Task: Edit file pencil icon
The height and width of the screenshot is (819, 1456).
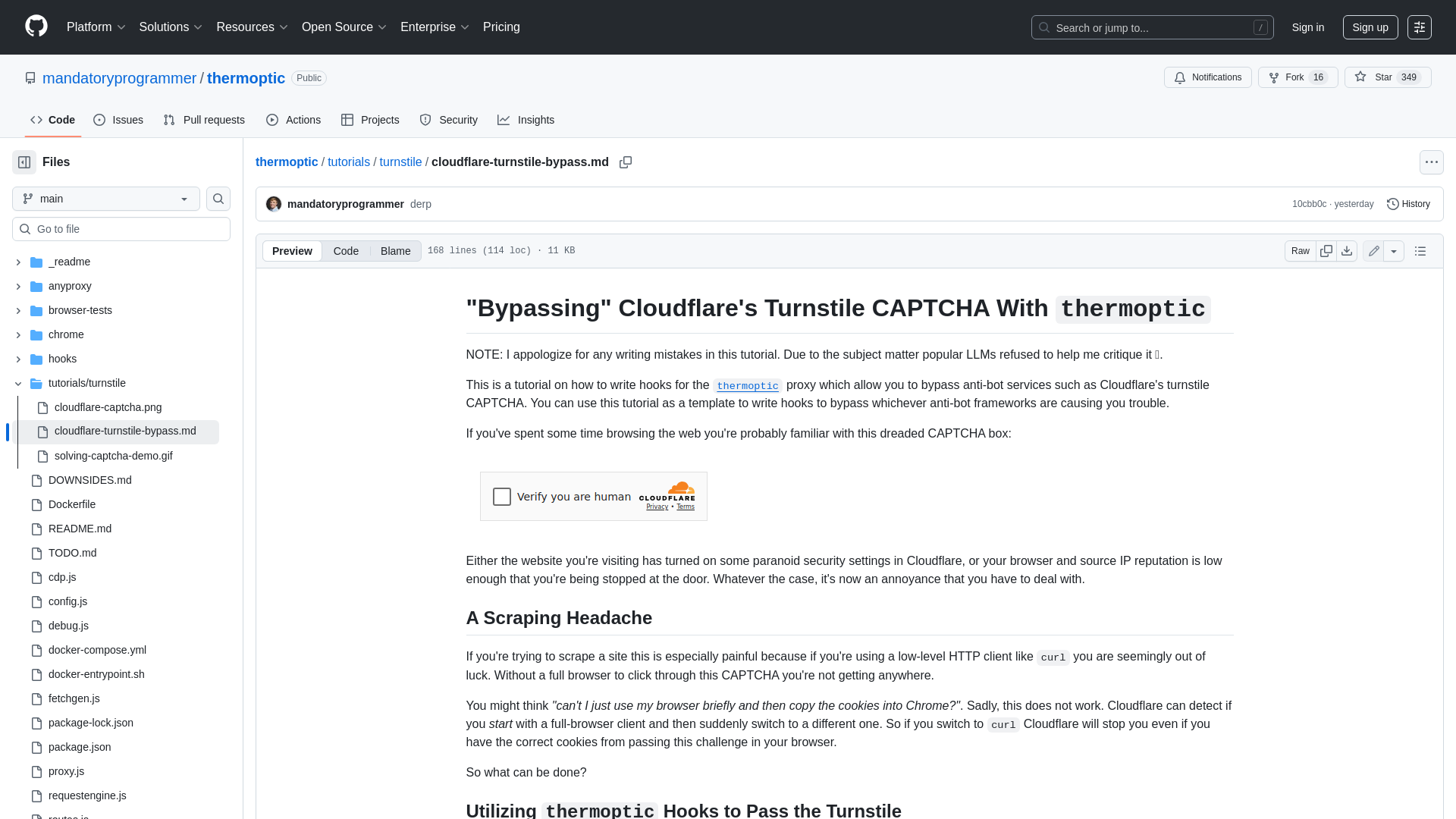Action: tap(1373, 251)
